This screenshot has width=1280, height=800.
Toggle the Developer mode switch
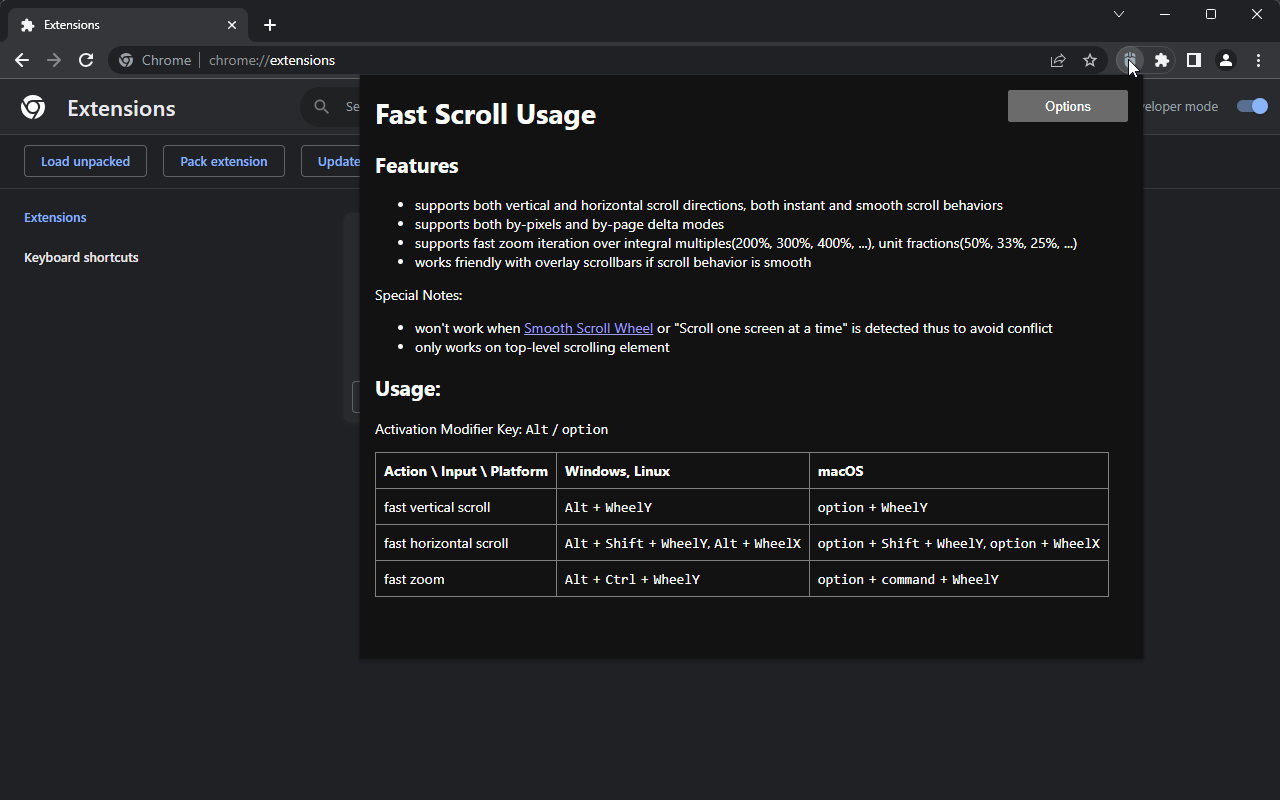1252,106
